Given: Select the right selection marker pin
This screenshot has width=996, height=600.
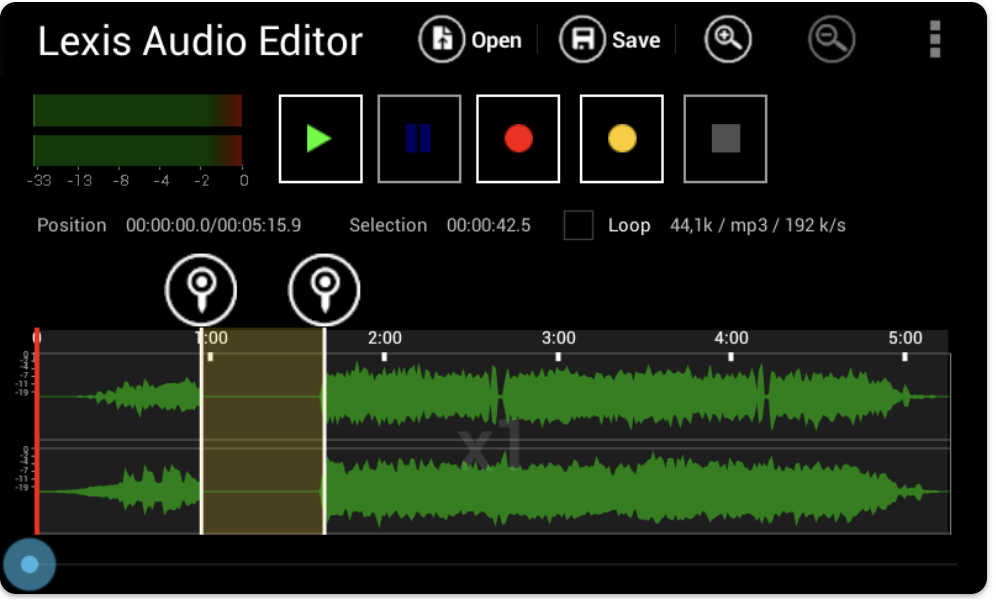Looking at the screenshot, I should (x=324, y=289).
